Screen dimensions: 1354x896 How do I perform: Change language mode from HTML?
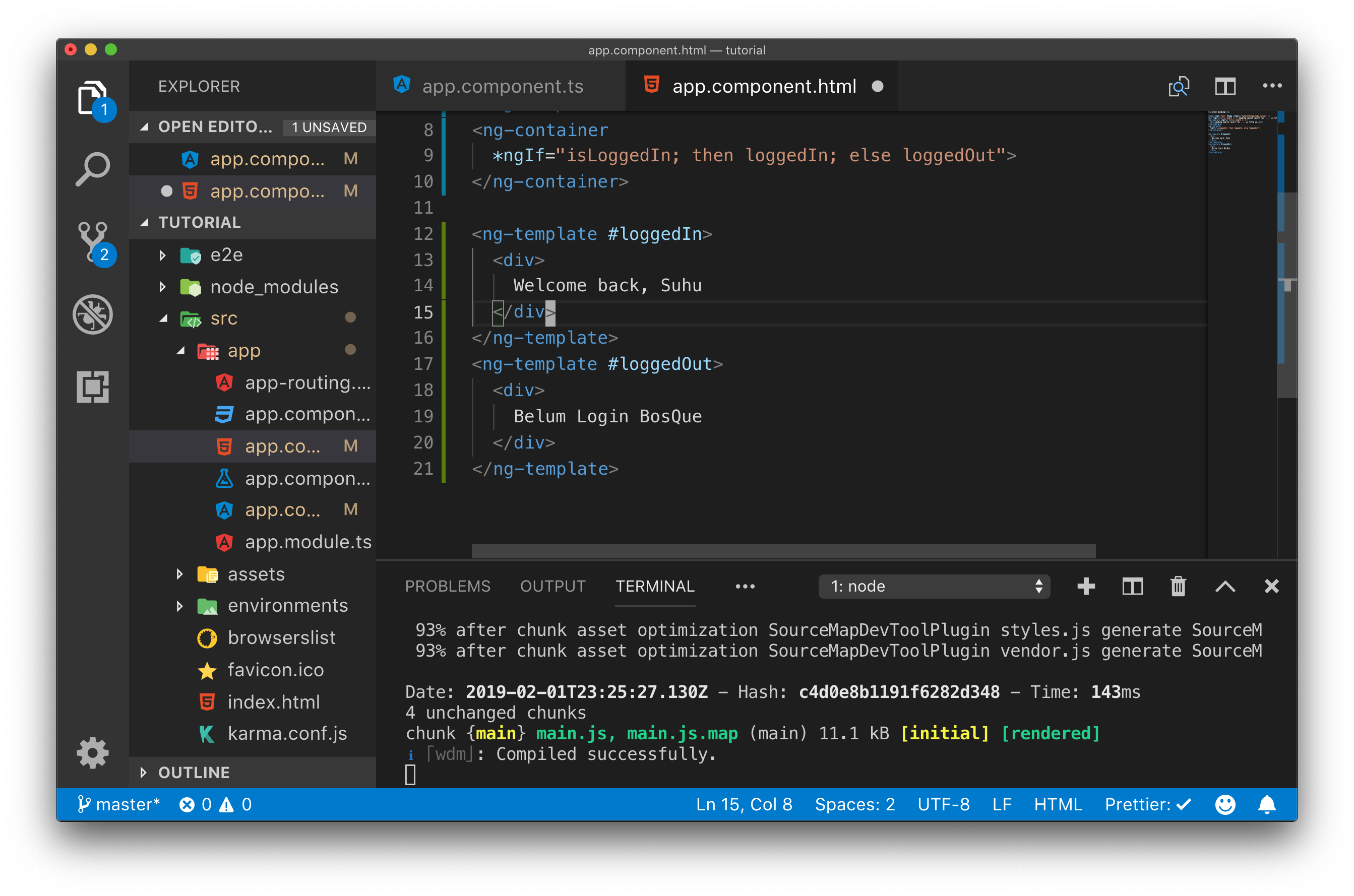pos(1058,805)
